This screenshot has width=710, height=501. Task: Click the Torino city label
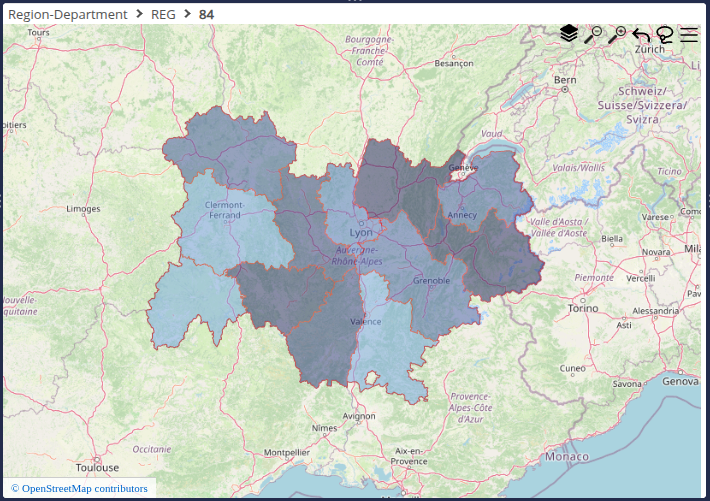point(581,309)
